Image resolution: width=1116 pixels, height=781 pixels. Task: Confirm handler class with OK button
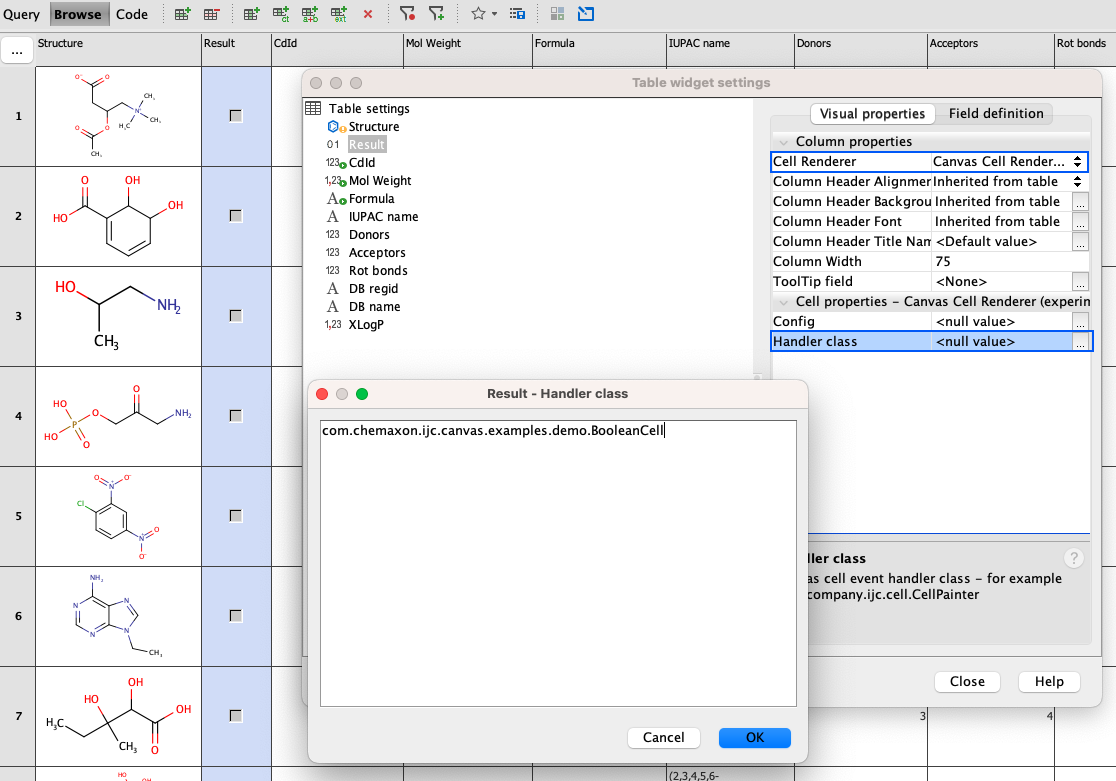(x=754, y=738)
